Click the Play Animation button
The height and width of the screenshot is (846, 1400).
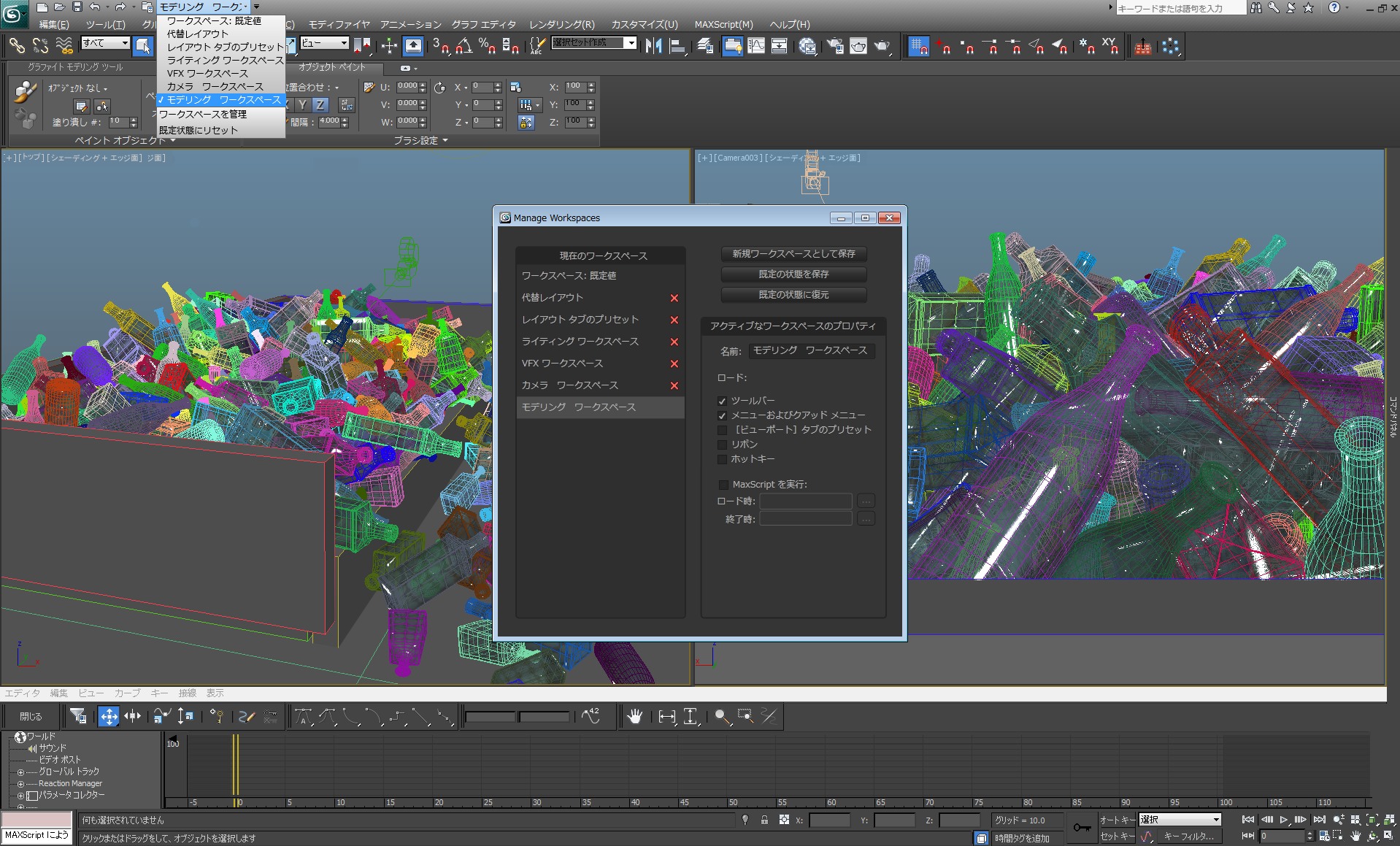click(1284, 820)
